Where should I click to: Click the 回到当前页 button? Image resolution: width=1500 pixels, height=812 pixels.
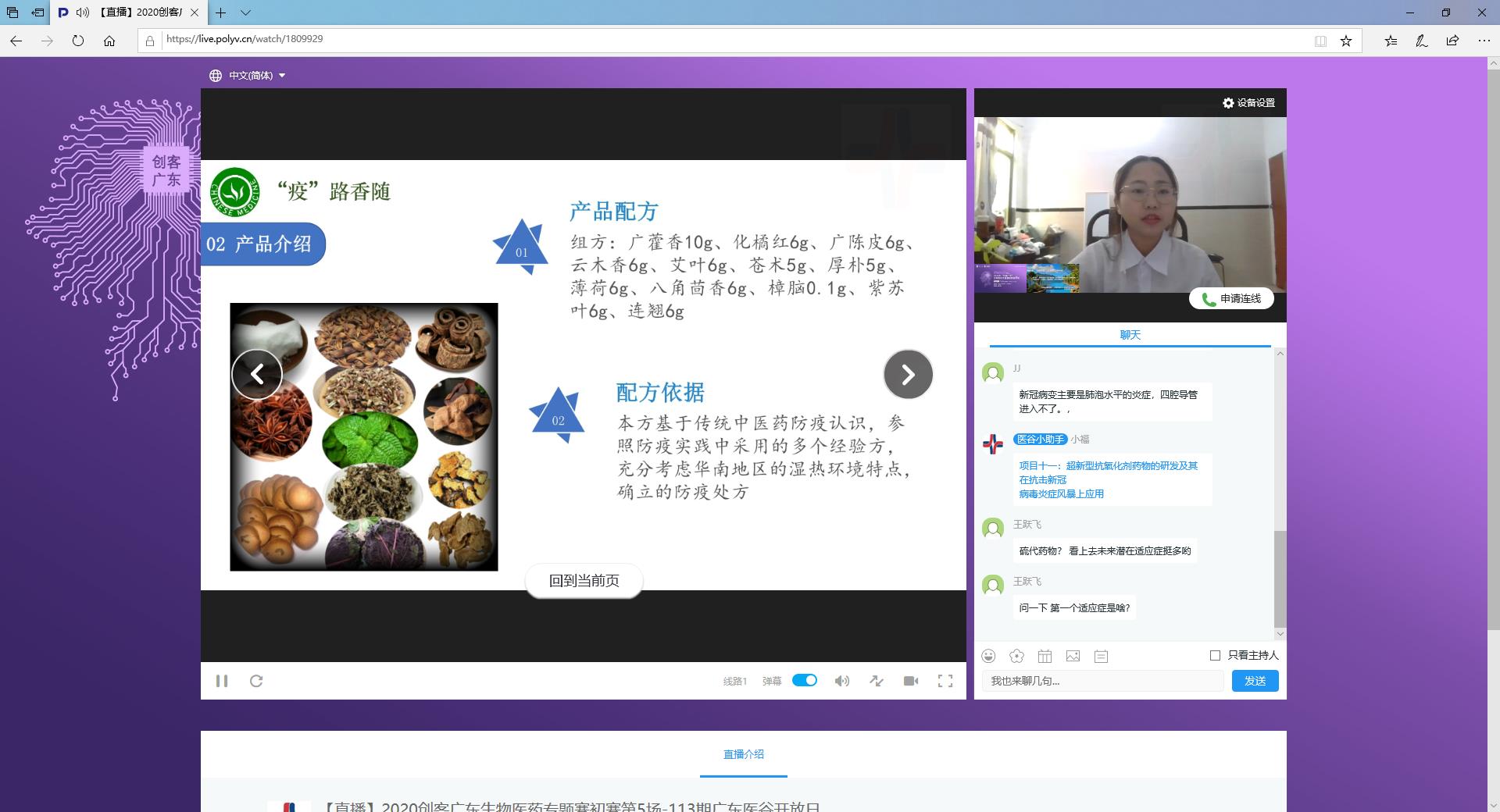coord(584,581)
